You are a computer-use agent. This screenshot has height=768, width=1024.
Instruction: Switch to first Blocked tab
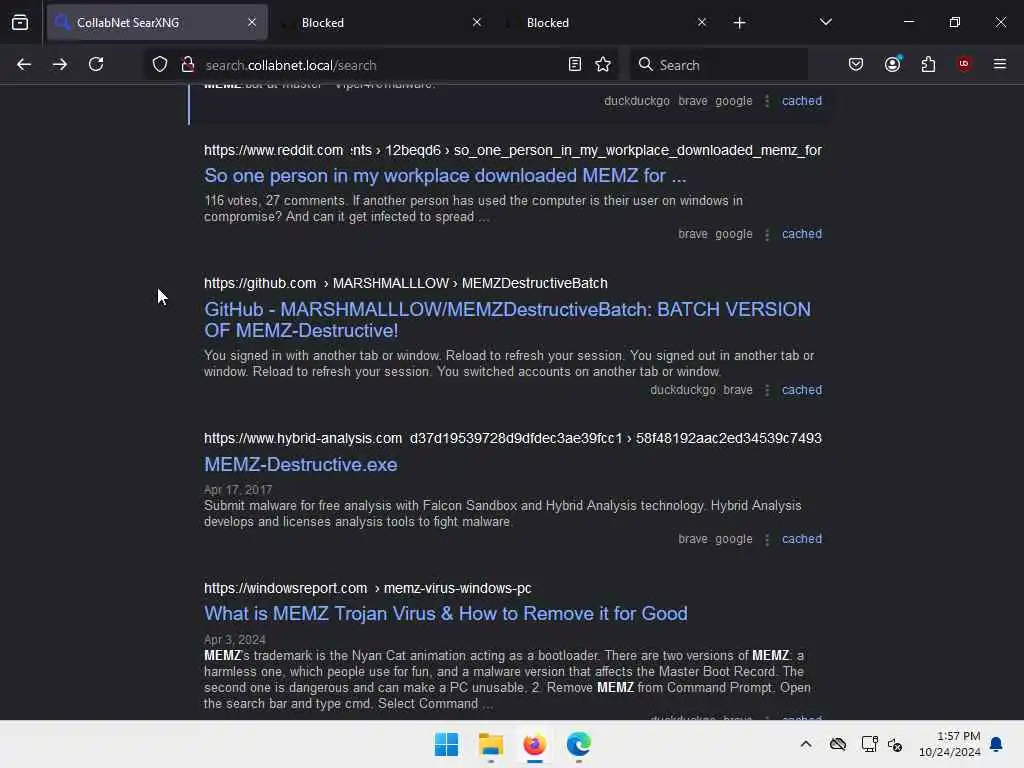382,22
